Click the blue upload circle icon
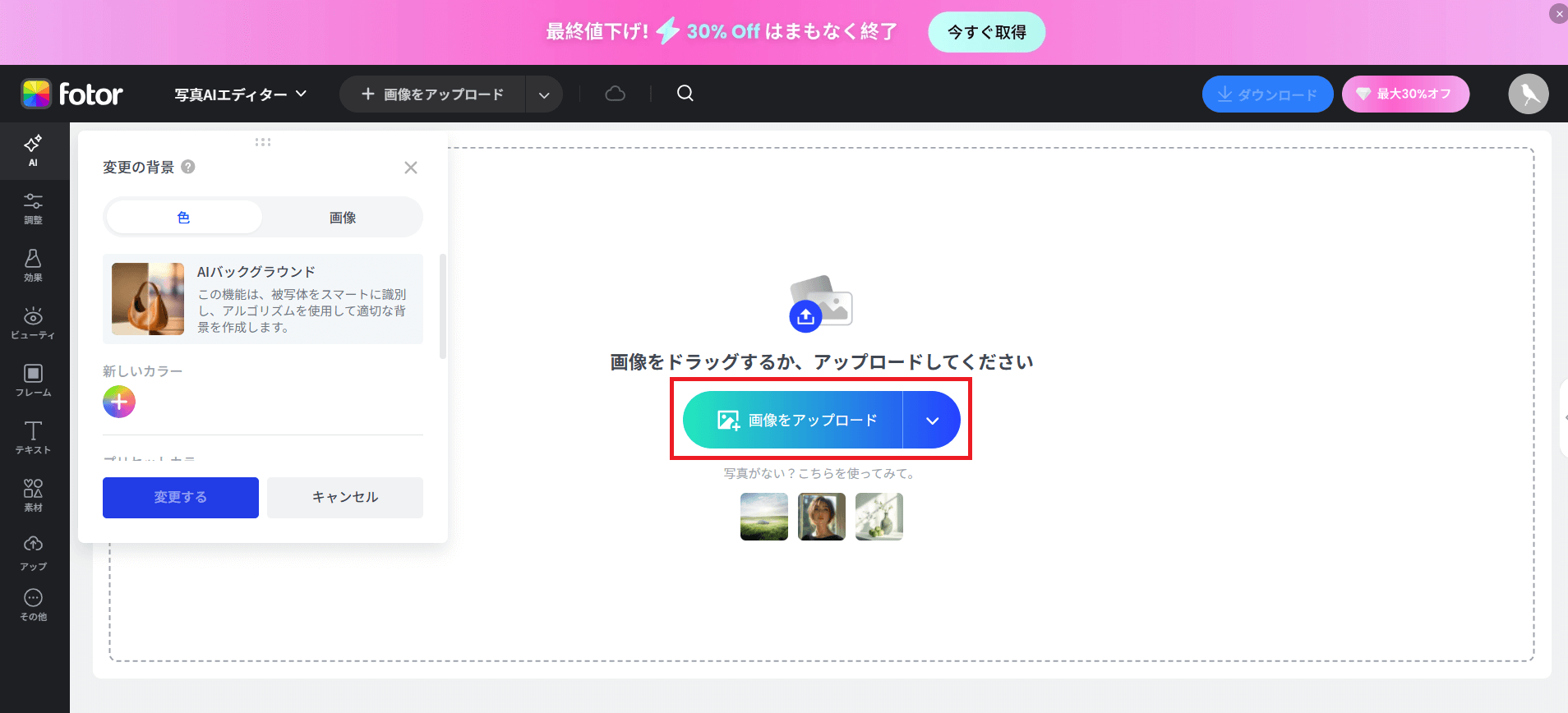The width and height of the screenshot is (1568, 713). (805, 316)
